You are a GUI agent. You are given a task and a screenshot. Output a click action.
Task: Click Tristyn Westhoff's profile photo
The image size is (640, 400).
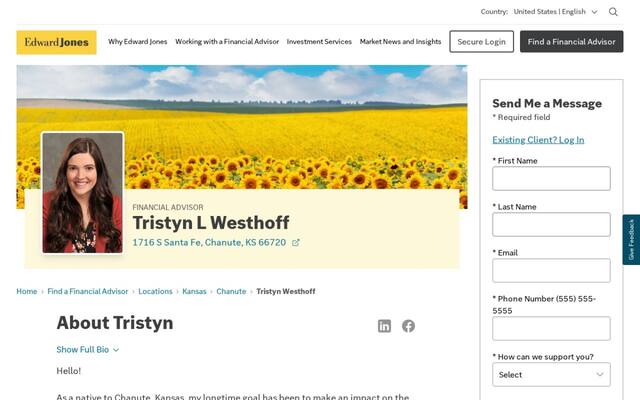click(x=82, y=193)
